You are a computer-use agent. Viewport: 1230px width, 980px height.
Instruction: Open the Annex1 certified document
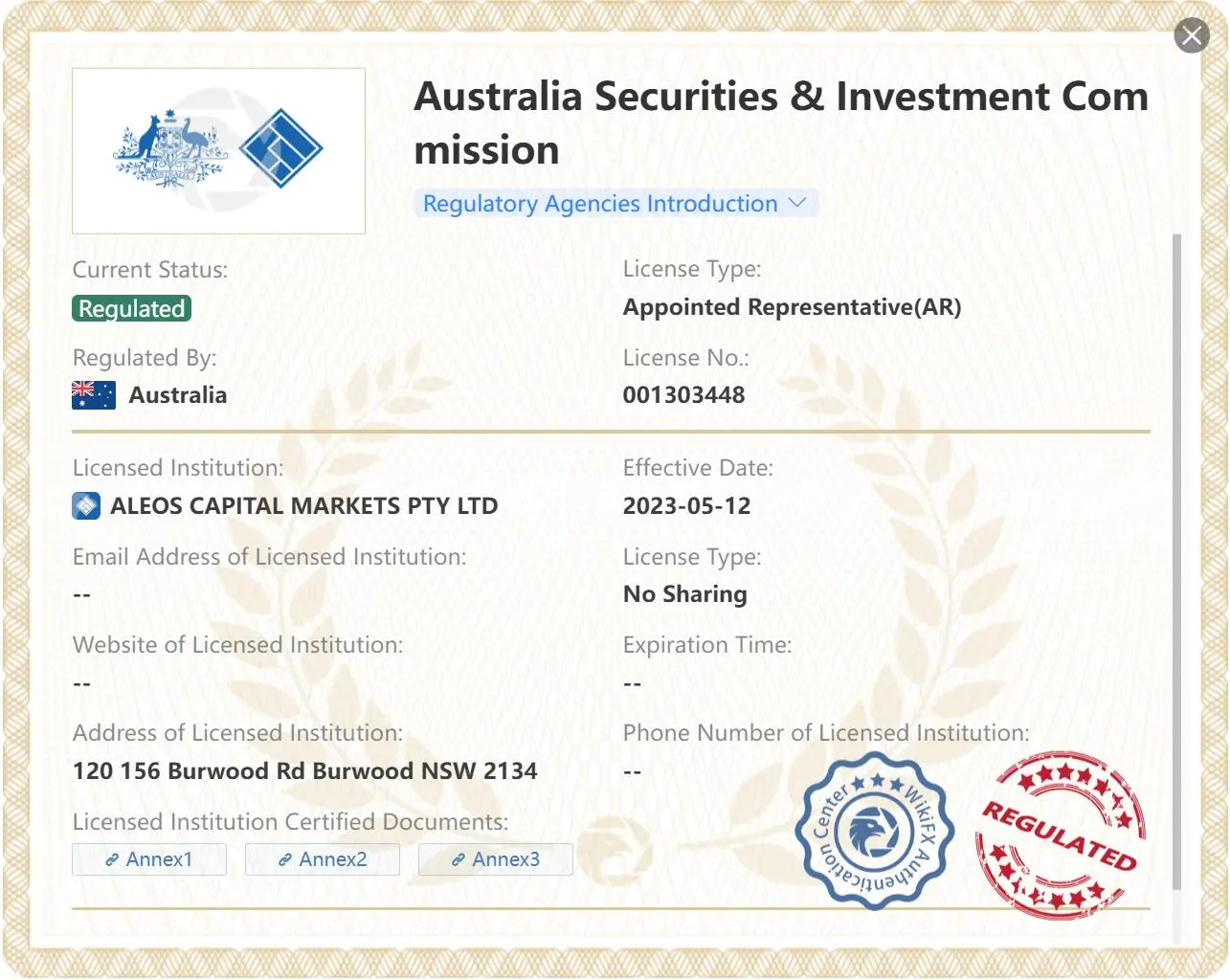pyautogui.click(x=149, y=859)
